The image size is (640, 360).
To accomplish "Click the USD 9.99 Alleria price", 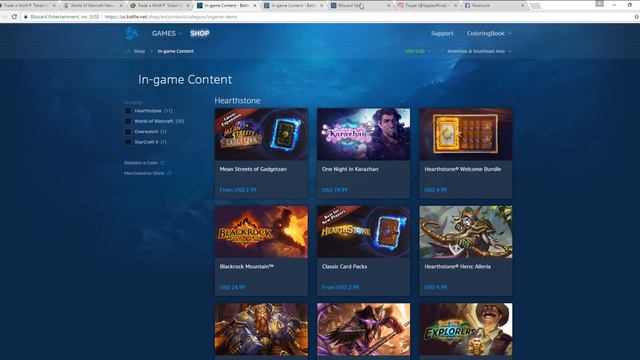I will 435,287.
